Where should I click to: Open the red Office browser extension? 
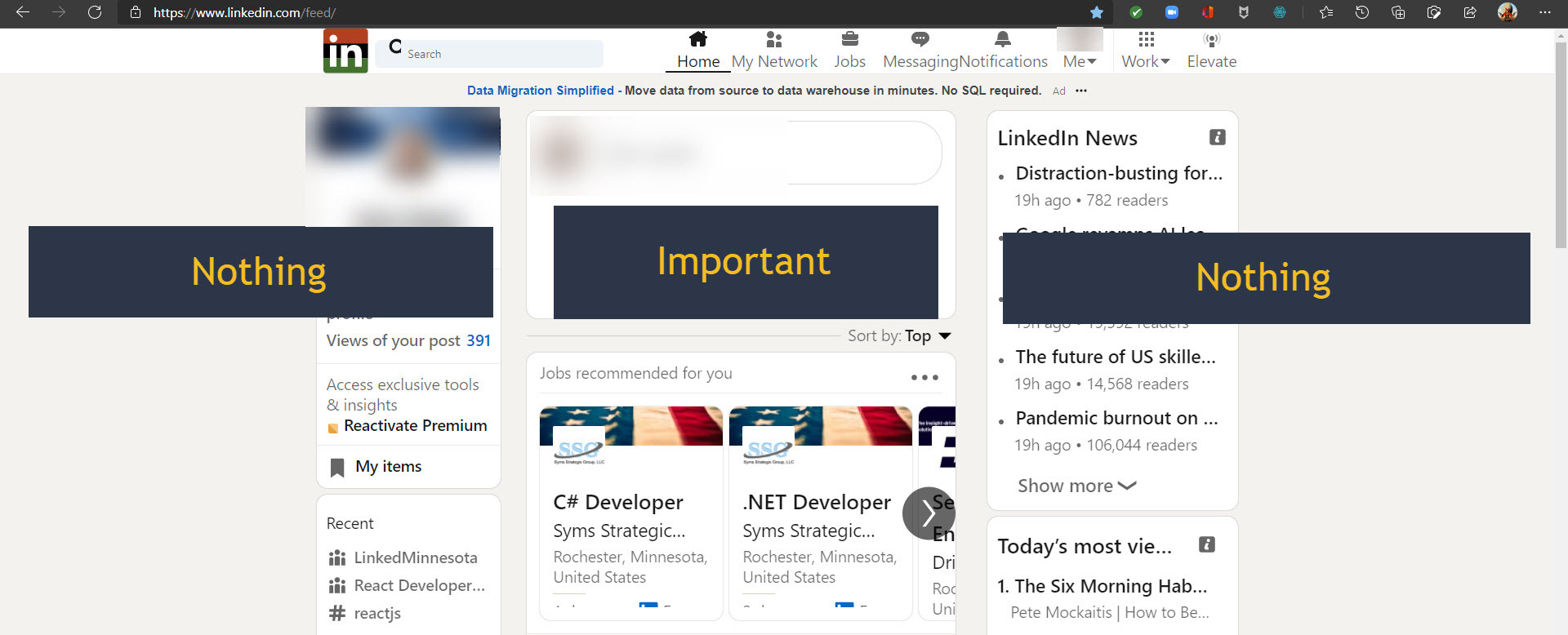(x=1208, y=12)
